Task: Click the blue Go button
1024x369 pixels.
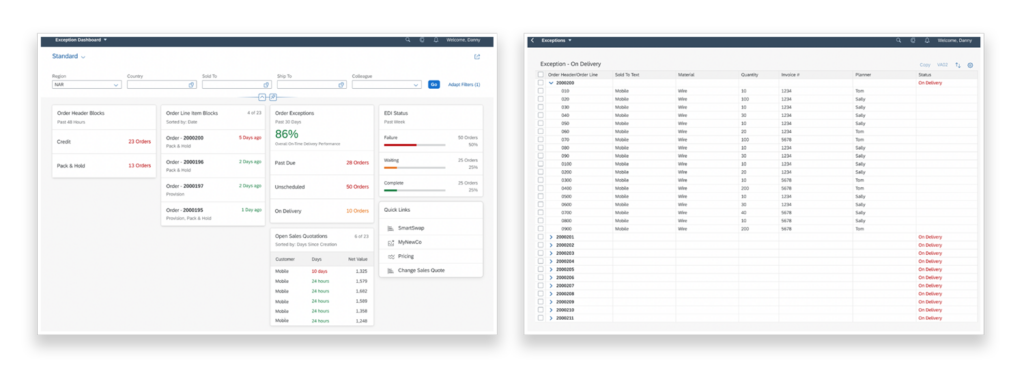Action: coord(434,85)
